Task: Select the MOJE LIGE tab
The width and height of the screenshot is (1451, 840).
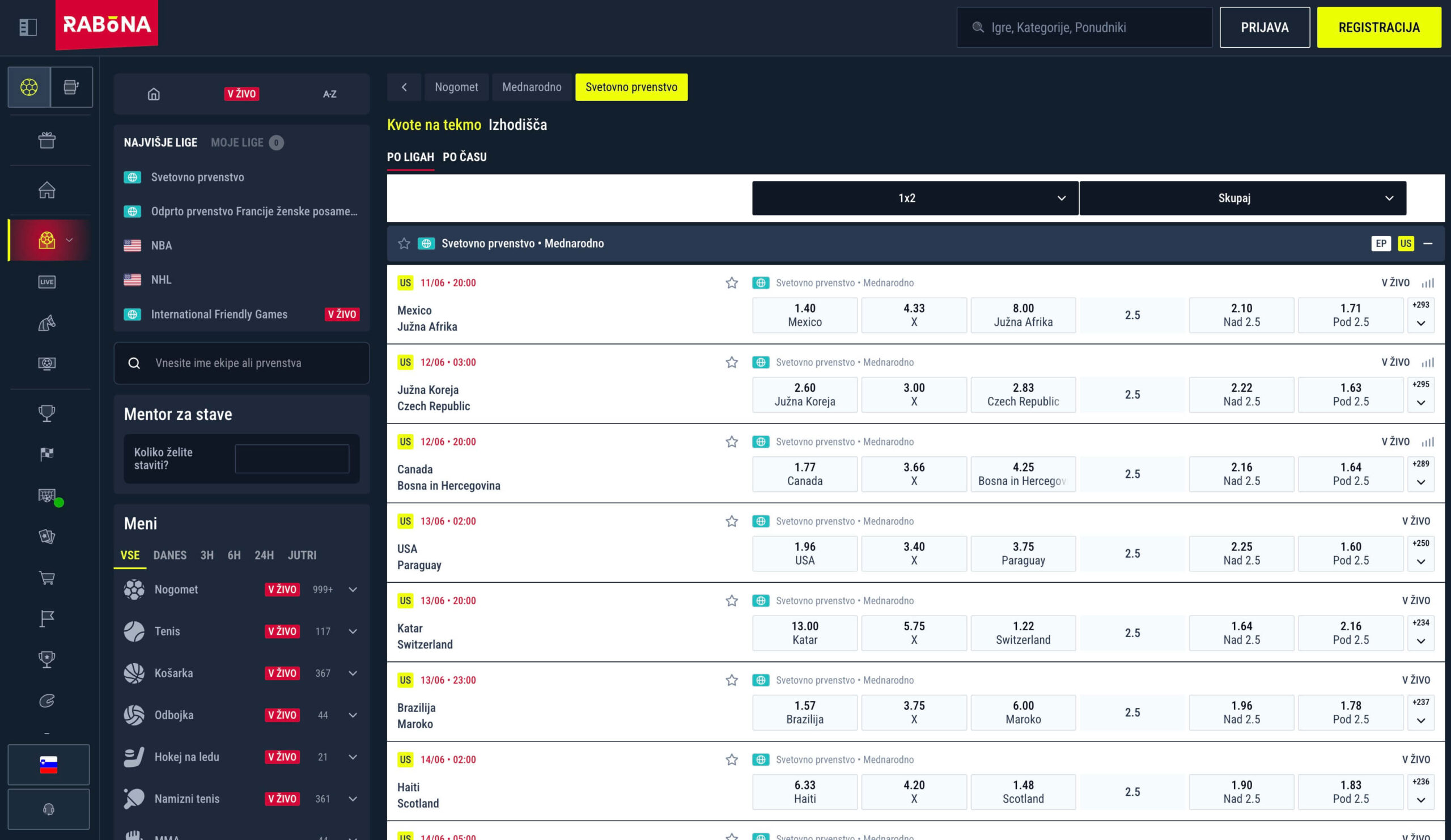Action: (x=237, y=143)
